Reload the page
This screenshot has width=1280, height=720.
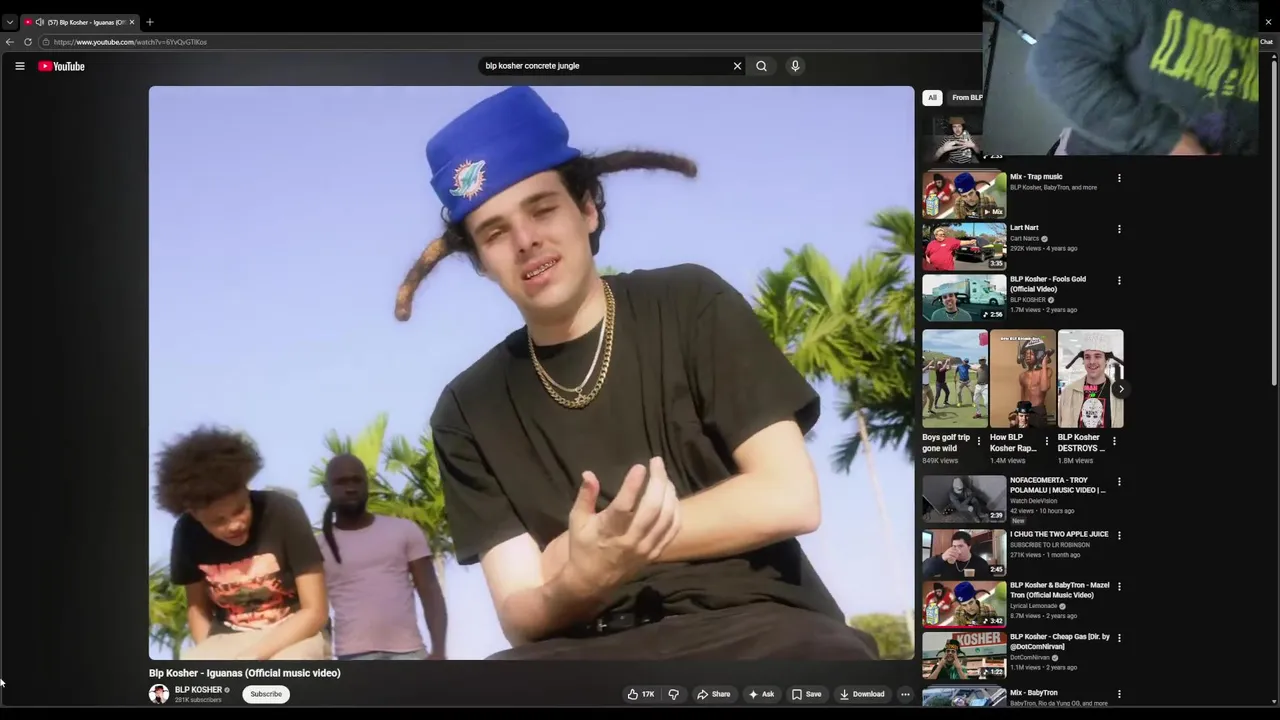28,42
